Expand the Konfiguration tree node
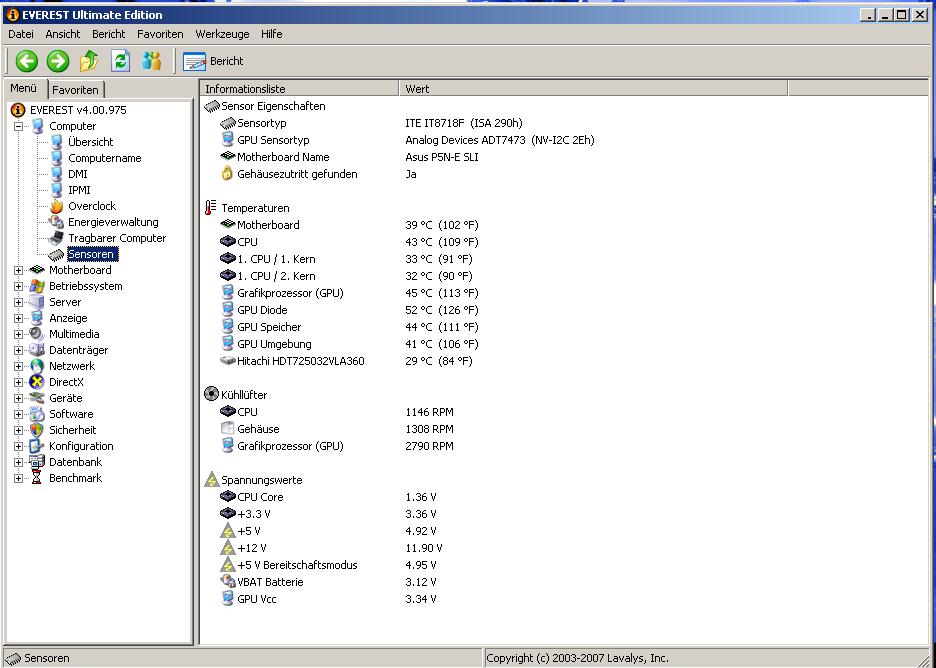 click(19, 447)
